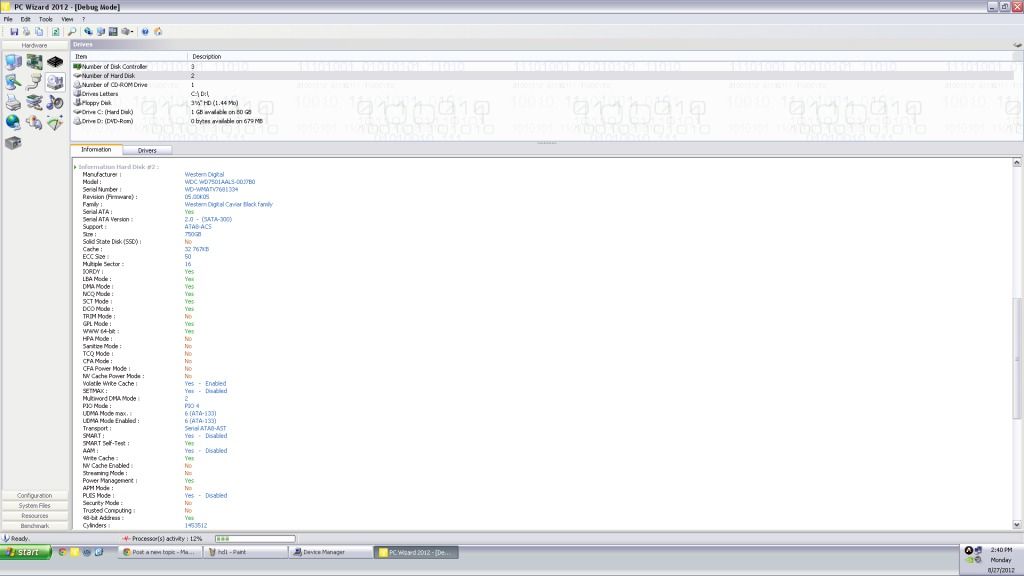Click the Processor activity progress bar

pyautogui.click(x=255, y=539)
